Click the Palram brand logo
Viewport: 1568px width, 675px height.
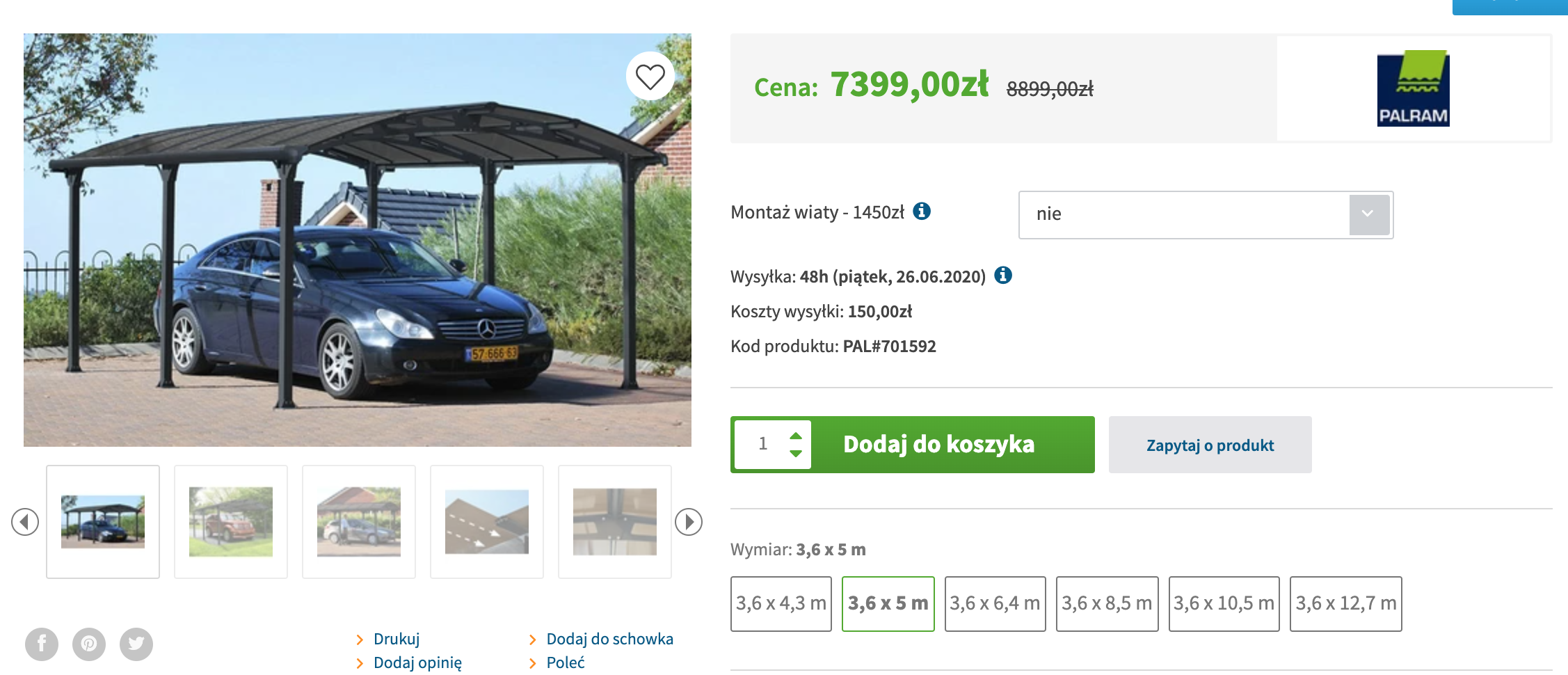(x=1413, y=88)
